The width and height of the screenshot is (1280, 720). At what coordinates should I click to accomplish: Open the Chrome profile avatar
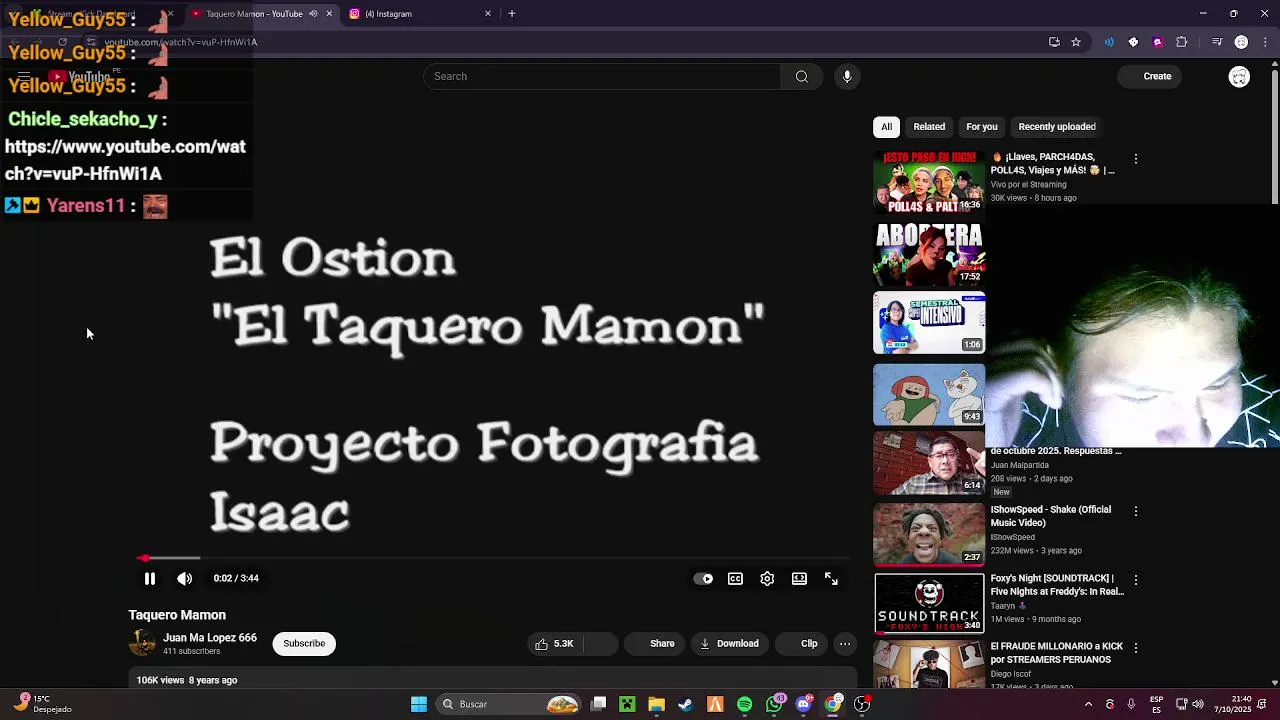coord(1241,42)
